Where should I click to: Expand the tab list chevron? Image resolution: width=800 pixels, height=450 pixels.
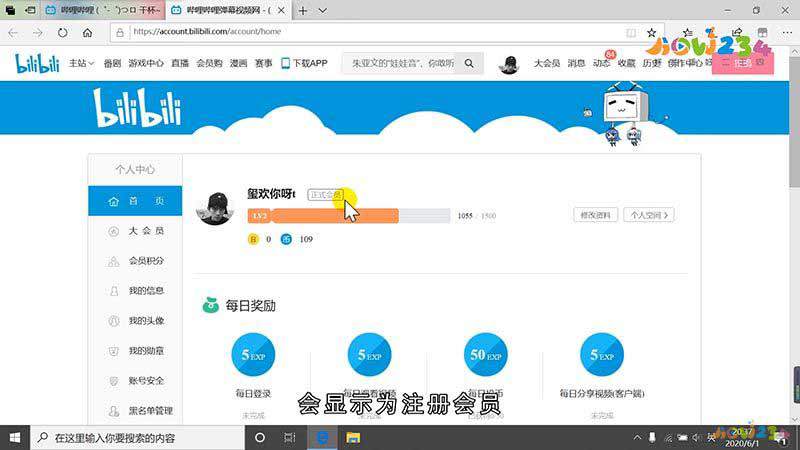(x=322, y=10)
